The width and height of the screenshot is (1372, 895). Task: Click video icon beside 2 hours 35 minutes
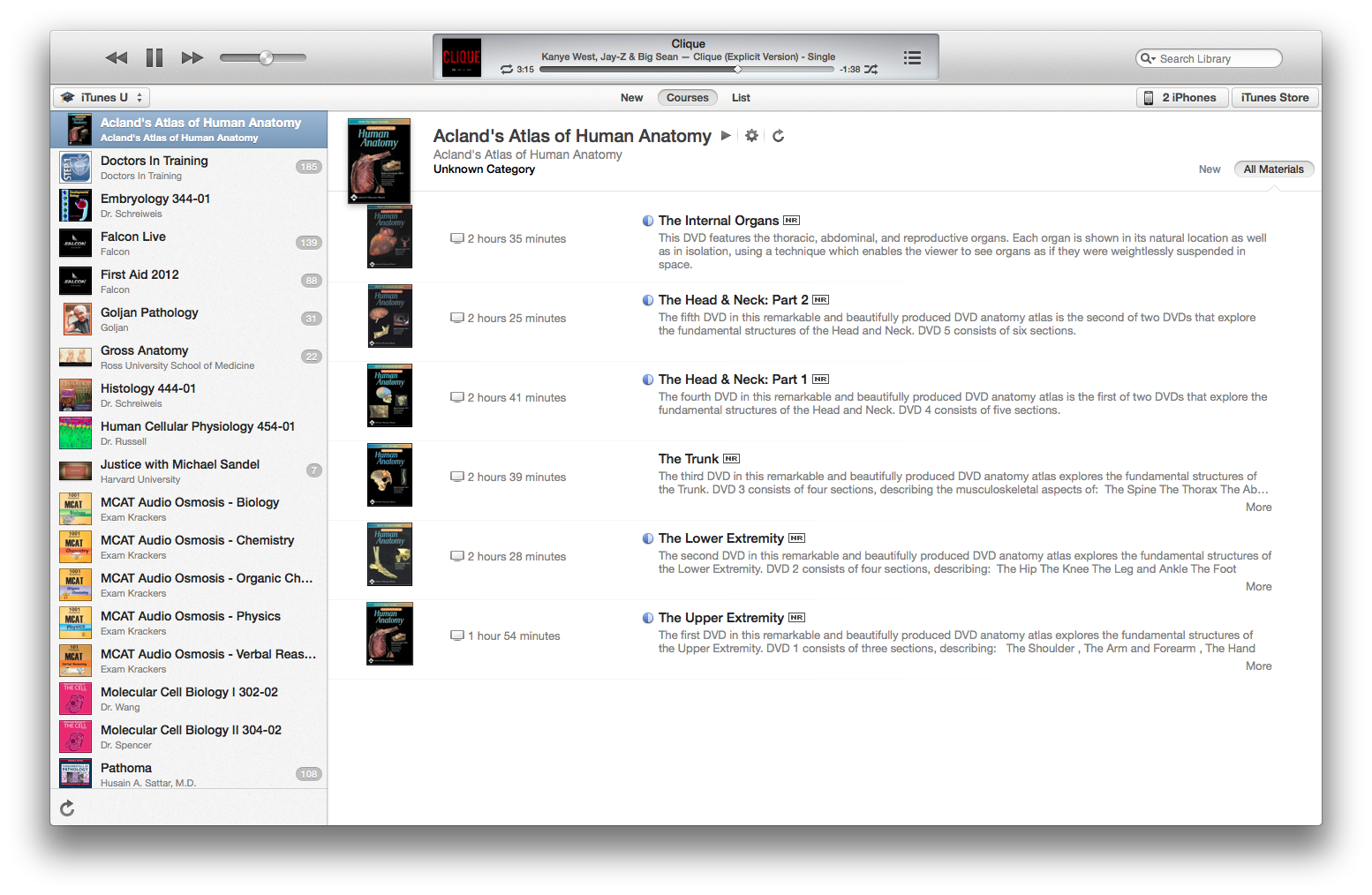pos(457,238)
